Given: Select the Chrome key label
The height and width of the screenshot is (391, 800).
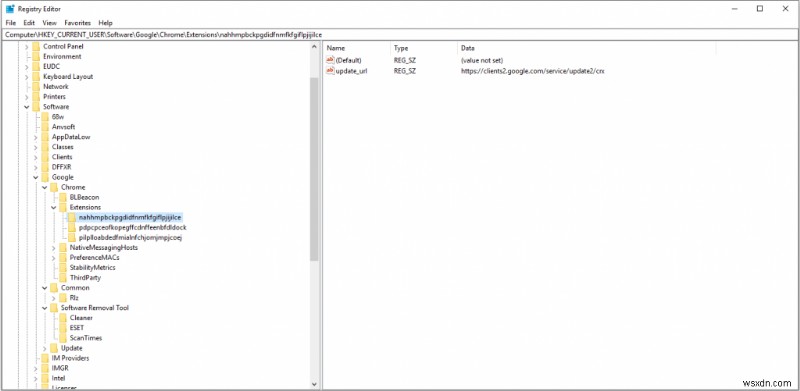Looking at the screenshot, I should pyautogui.click(x=73, y=187).
